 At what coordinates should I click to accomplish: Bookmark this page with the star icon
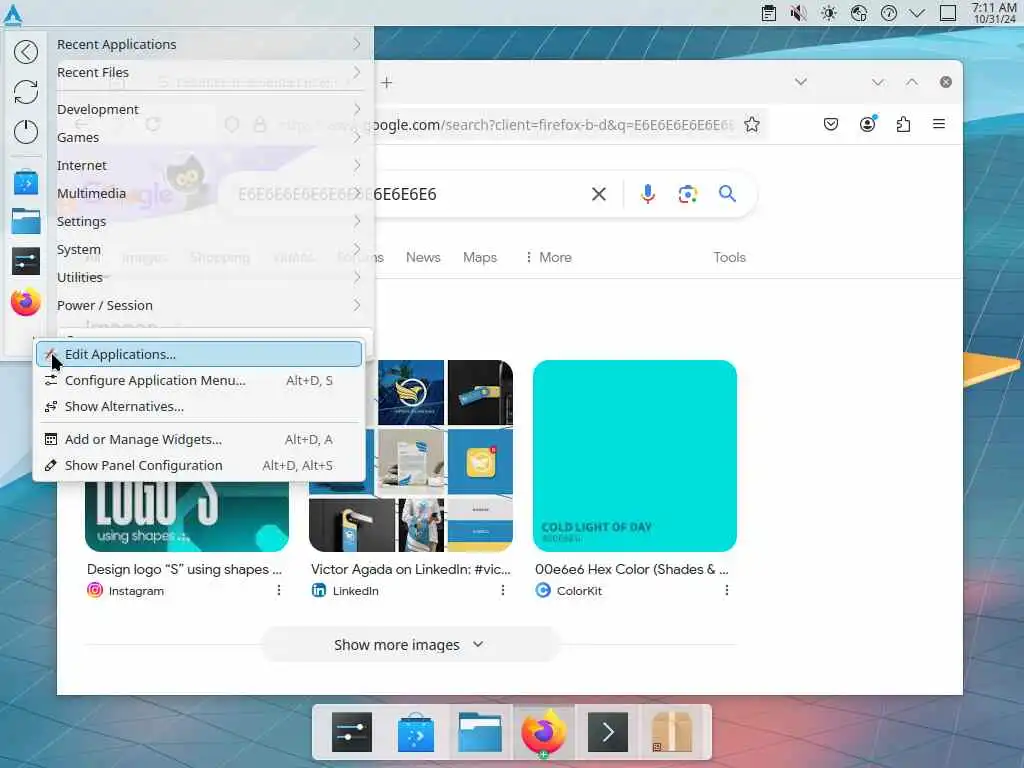point(752,124)
